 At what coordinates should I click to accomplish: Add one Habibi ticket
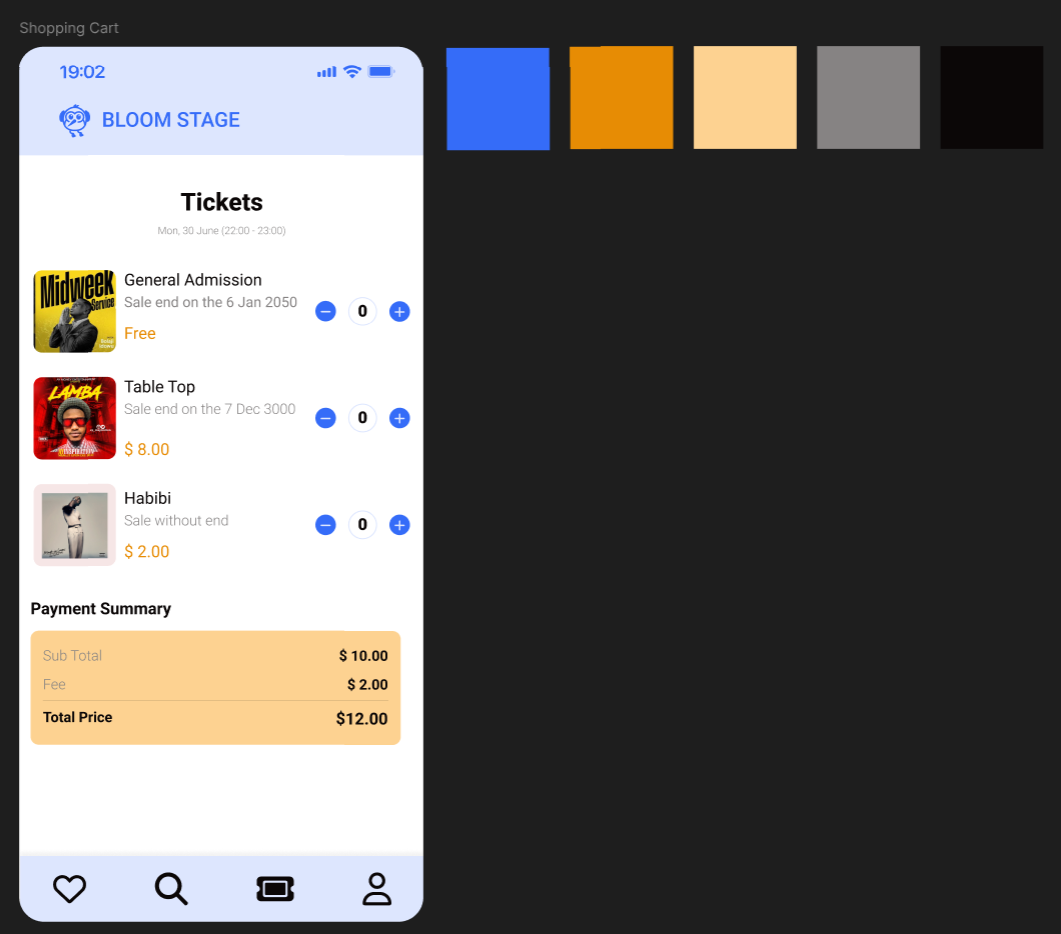(399, 525)
